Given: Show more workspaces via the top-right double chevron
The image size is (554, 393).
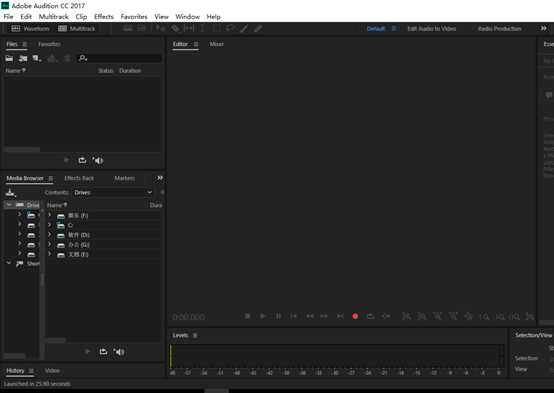Looking at the screenshot, I should (x=543, y=28).
